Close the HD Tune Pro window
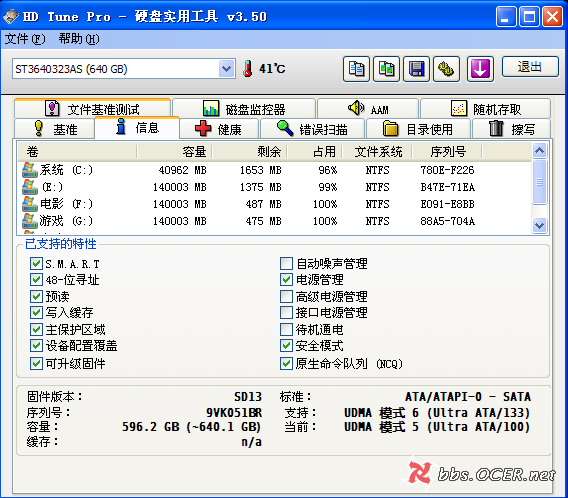Screen dimensions: 568x498 pyautogui.click(x=552, y=16)
